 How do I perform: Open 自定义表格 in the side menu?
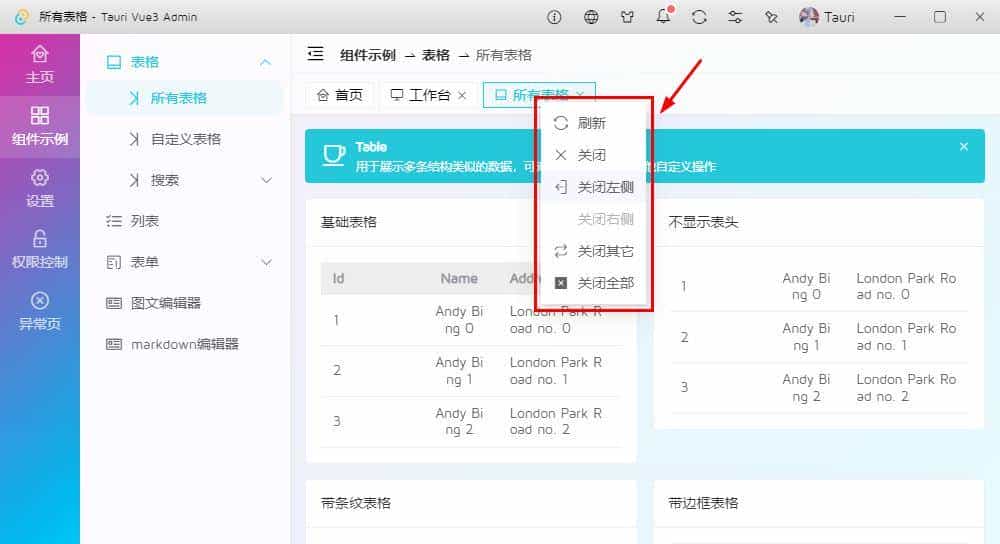(x=184, y=139)
